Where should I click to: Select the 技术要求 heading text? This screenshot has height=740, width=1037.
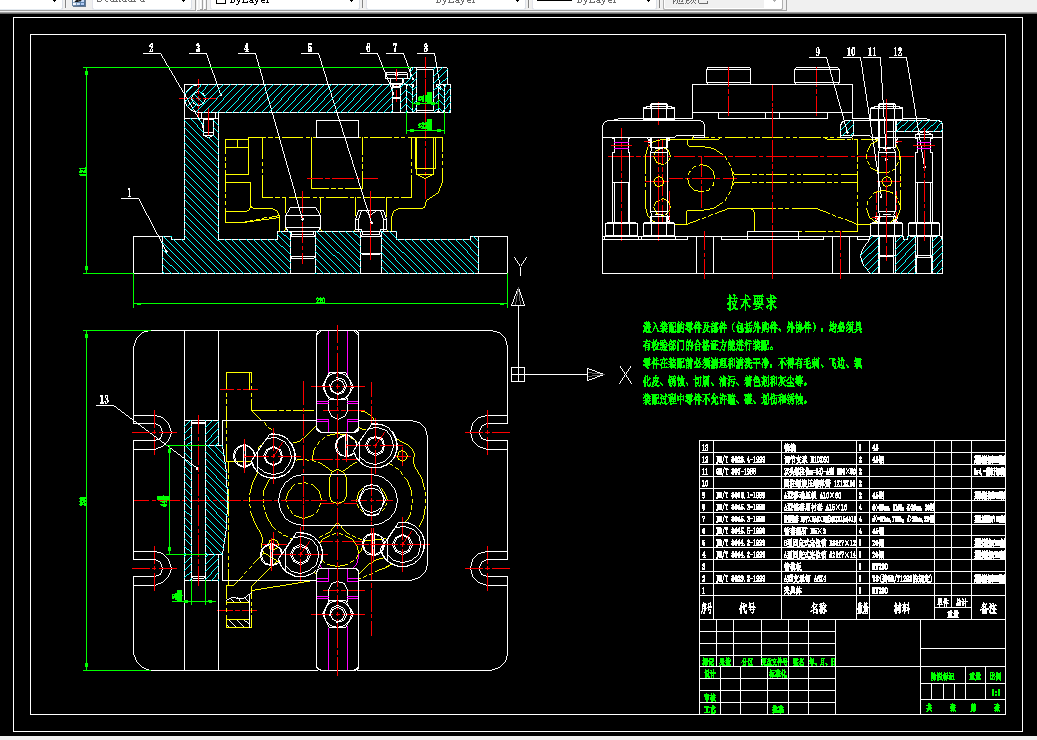click(x=752, y=303)
